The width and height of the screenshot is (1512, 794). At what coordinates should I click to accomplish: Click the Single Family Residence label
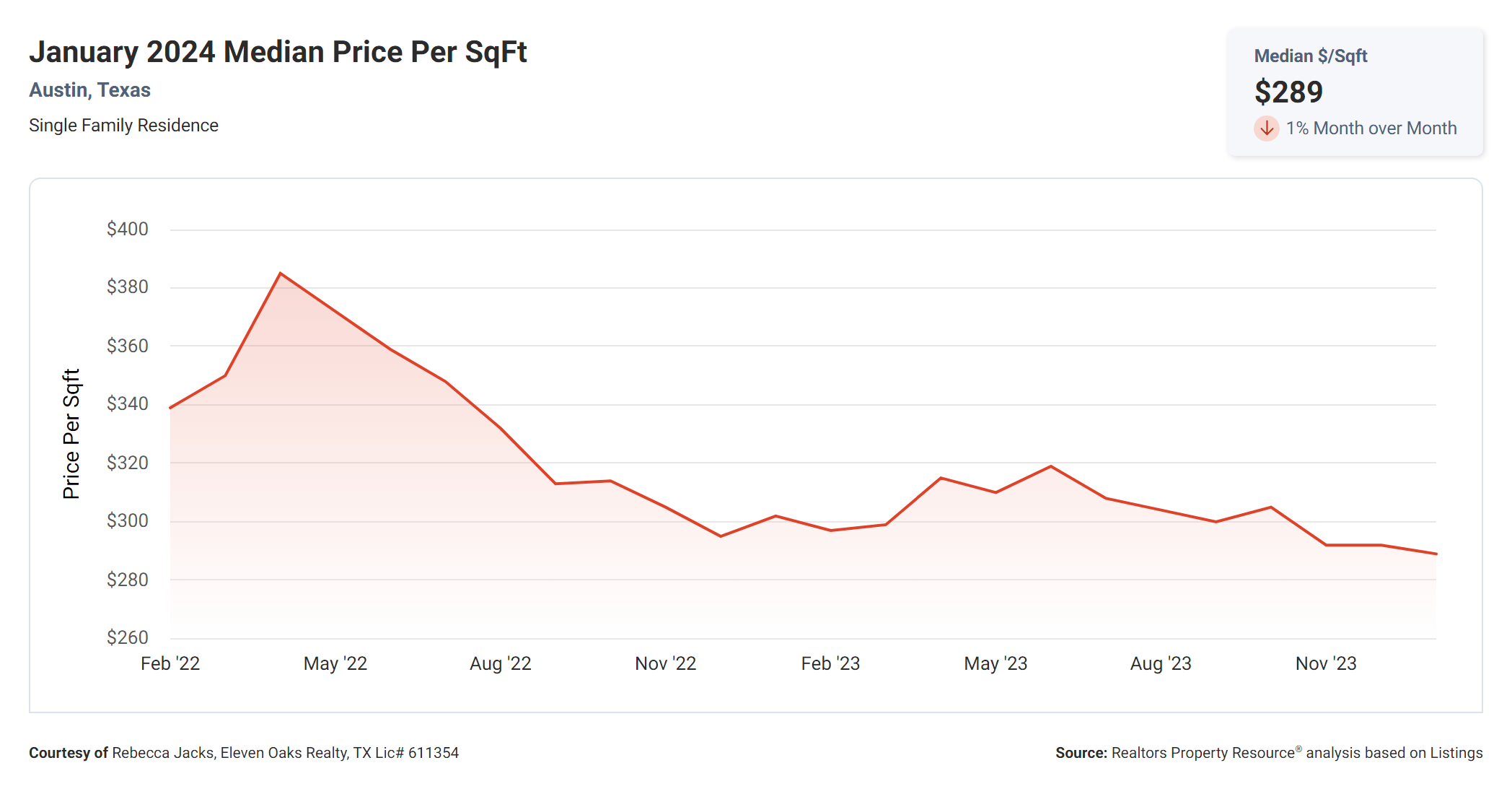click(123, 126)
